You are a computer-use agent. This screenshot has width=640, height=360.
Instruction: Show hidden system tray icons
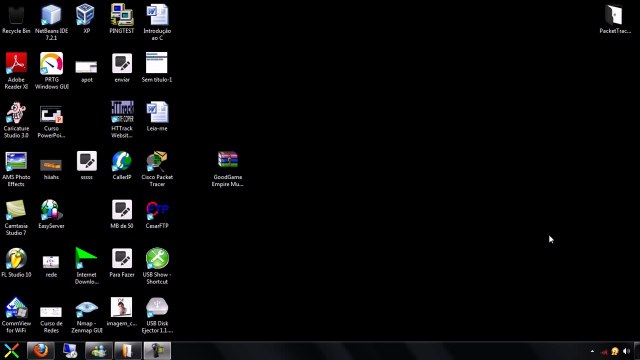tap(592, 351)
